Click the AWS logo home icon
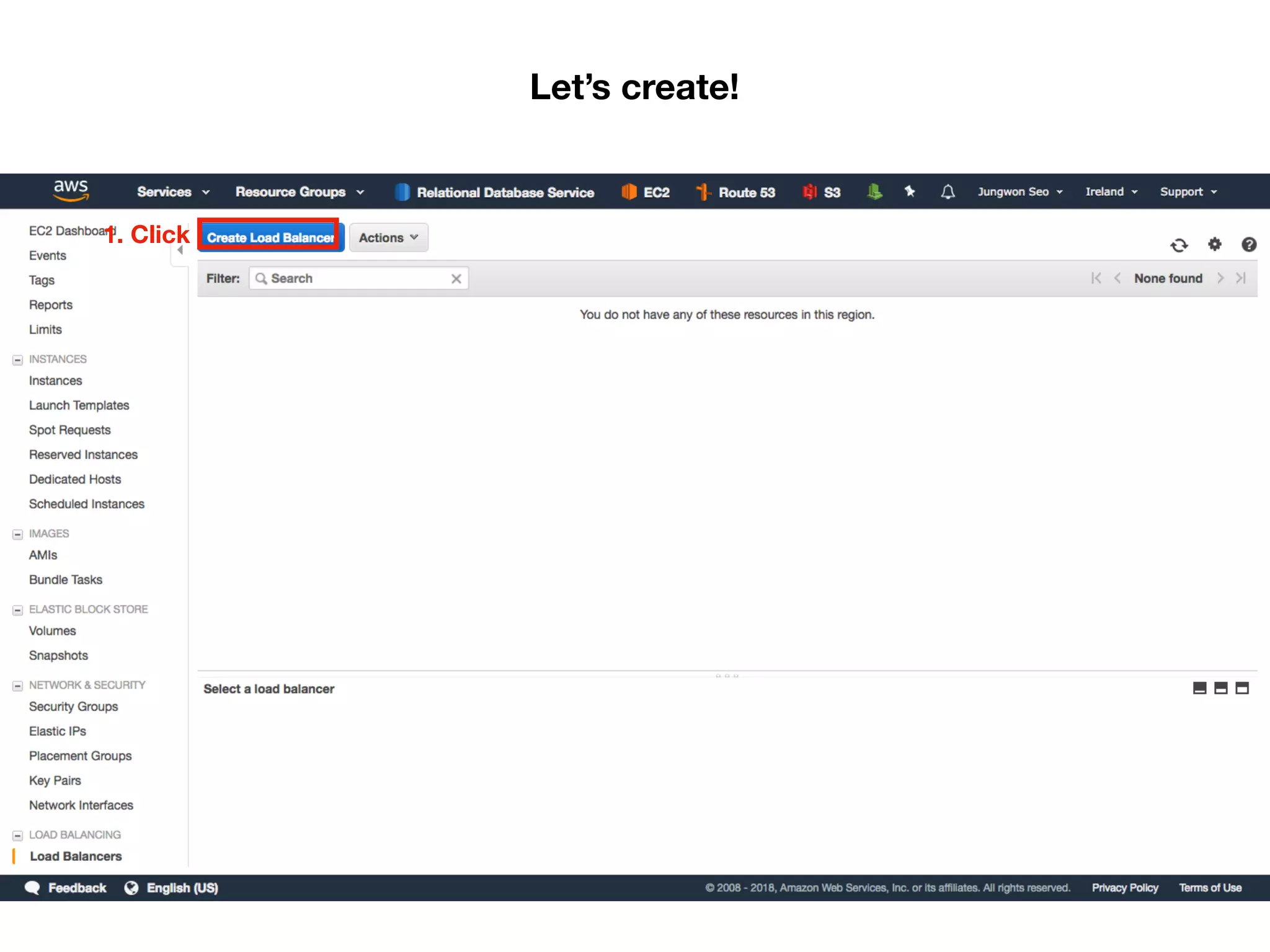 click(x=71, y=191)
